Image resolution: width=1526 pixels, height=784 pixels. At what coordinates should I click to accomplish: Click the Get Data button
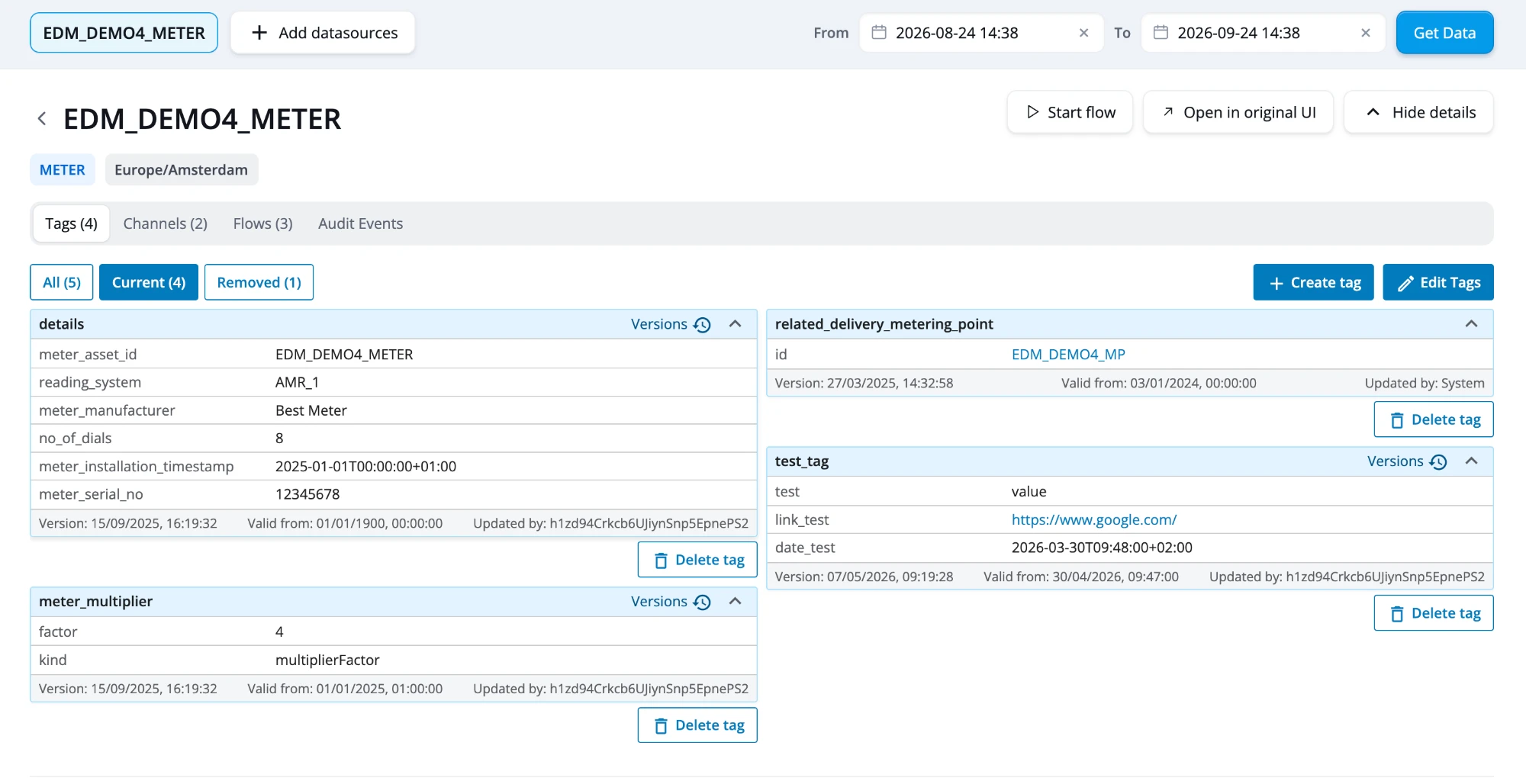coord(1444,33)
